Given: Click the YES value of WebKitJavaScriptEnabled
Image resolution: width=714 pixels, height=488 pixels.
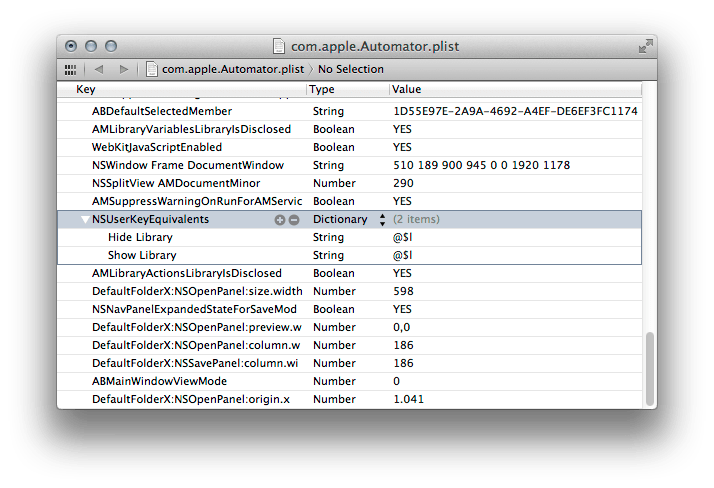Looking at the screenshot, I should tap(403, 147).
